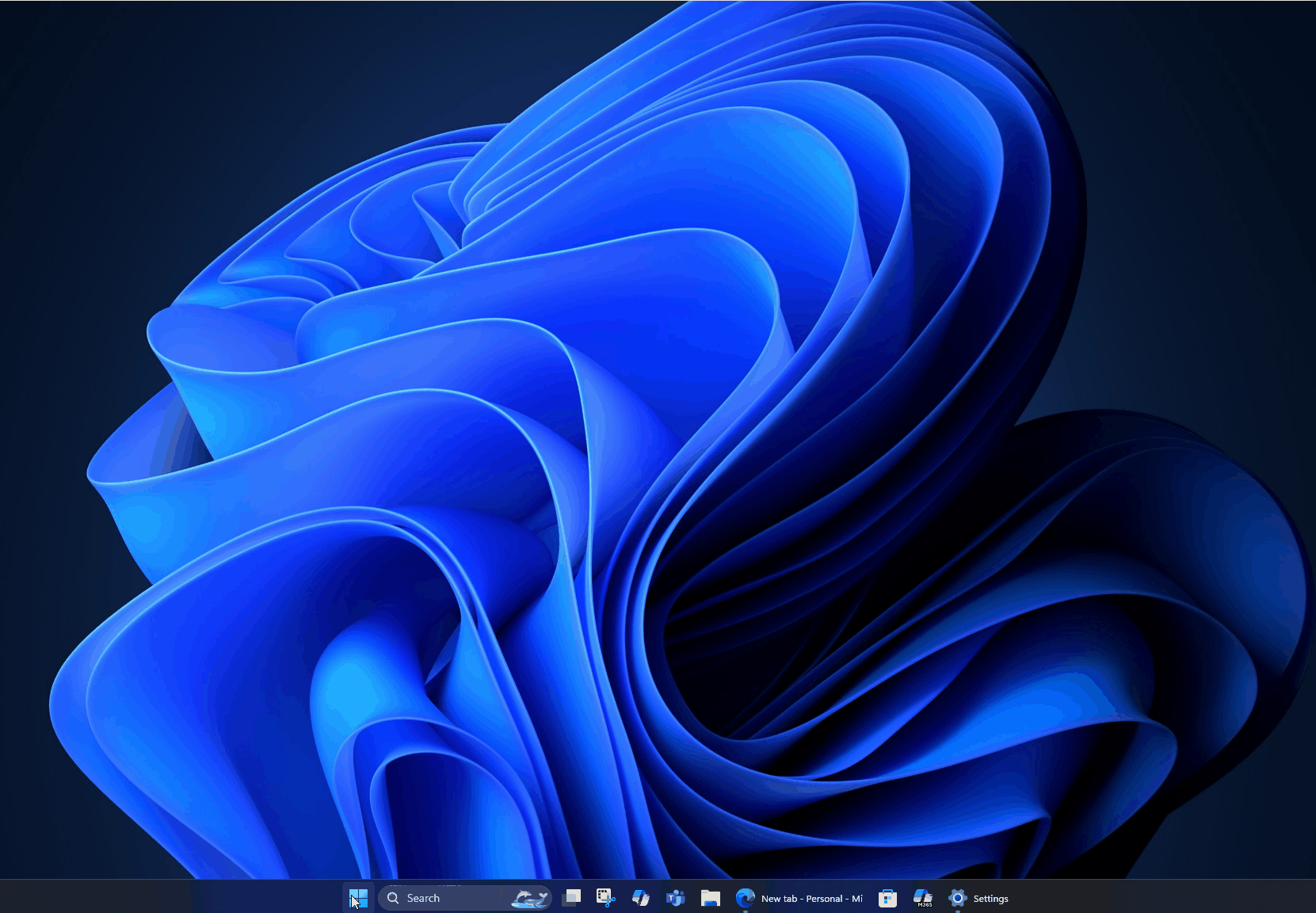Viewport: 1316px width, 913px height.
Task: Click the 'Settings' text label
Action: [x=990, y=898]
